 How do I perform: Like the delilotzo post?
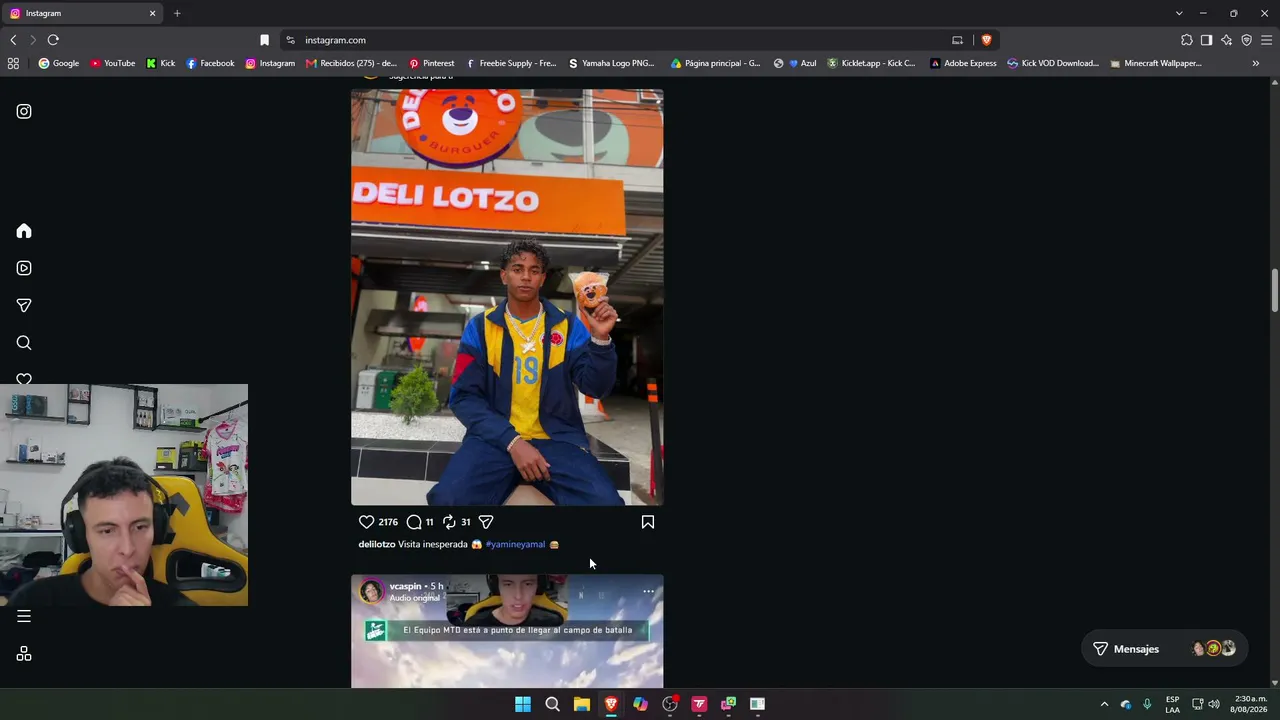(x=366, y=522)
